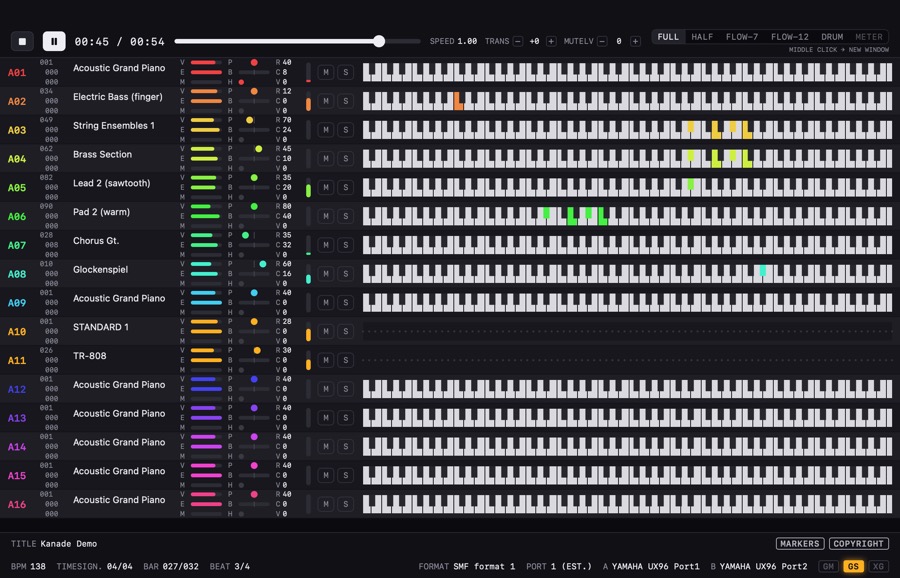Mute channel A14

(326, 447)
